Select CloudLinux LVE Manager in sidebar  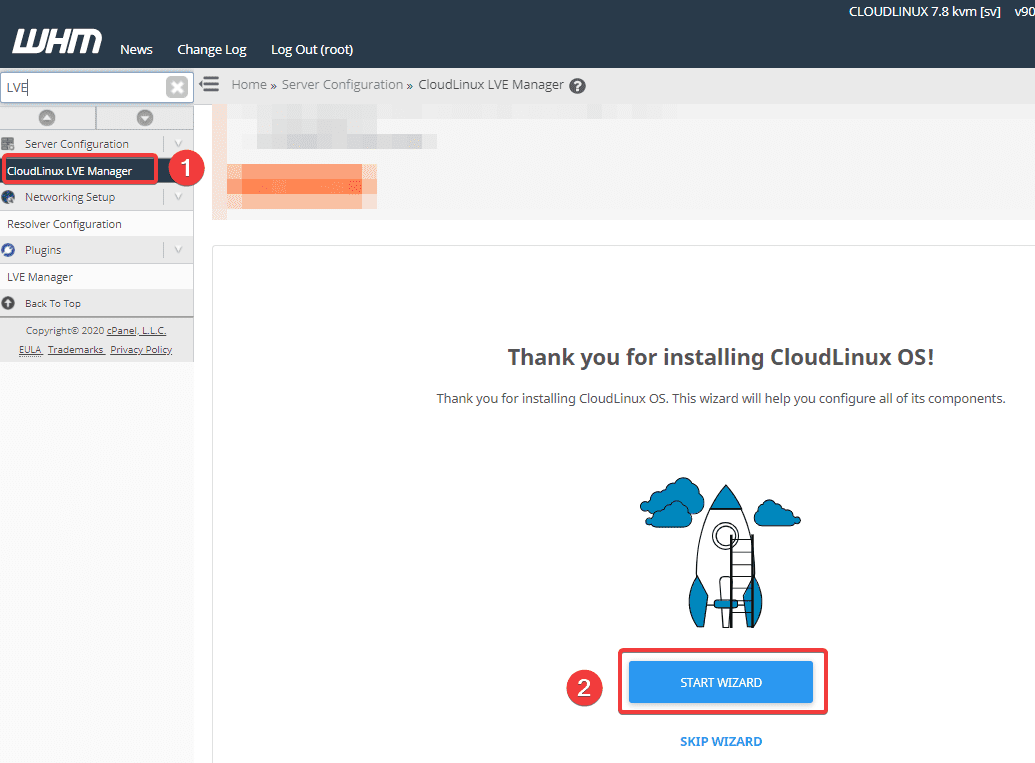70,171
